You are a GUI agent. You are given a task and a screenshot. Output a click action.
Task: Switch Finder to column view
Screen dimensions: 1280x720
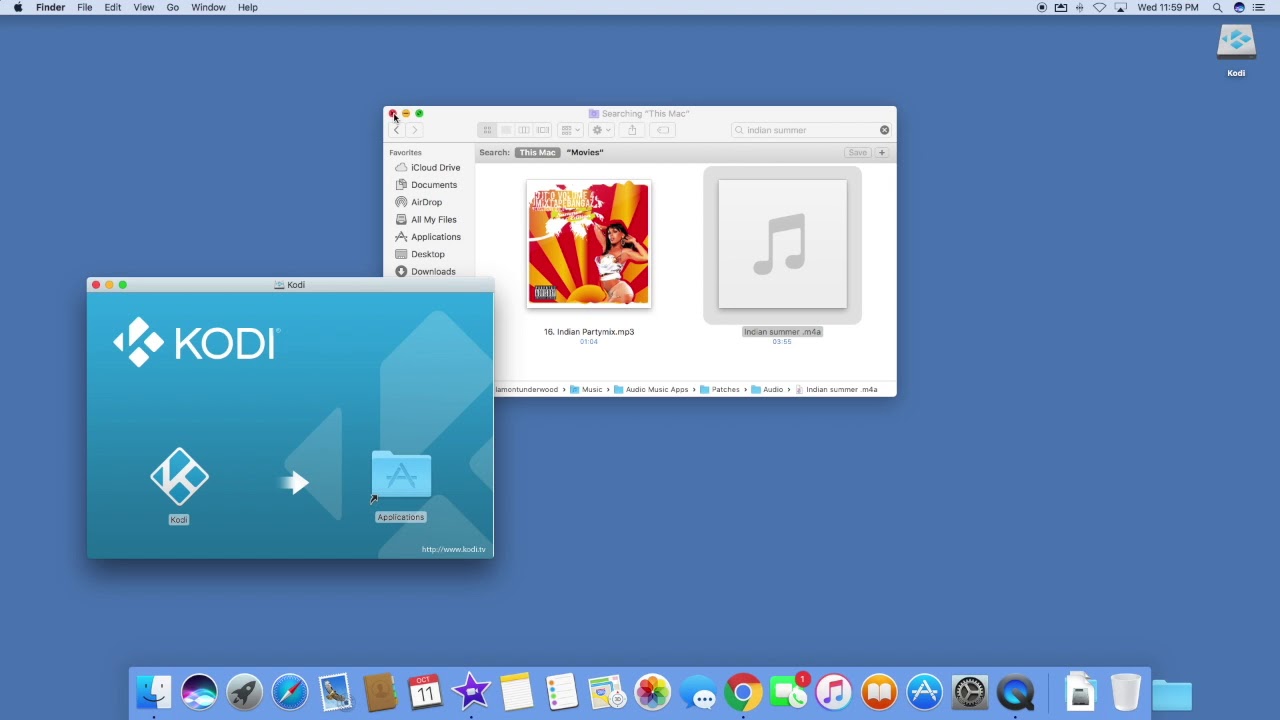[524, 130]
